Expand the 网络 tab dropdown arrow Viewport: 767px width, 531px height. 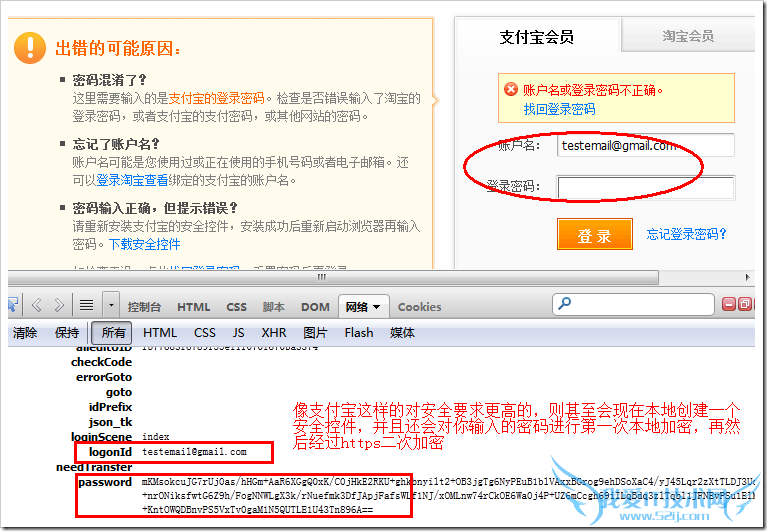pos(377,307)
